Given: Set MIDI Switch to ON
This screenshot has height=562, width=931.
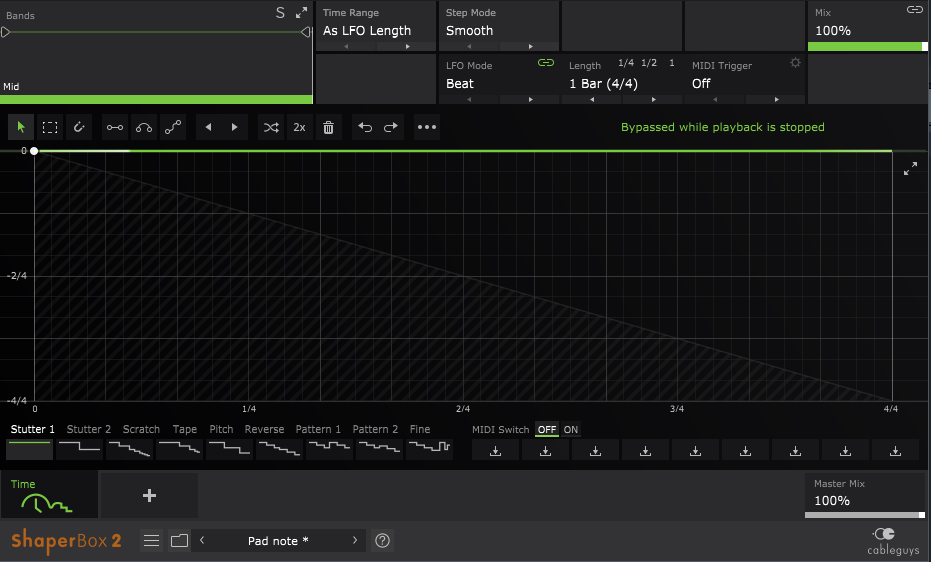Looking at the screenshot, I should click(571, 430).
